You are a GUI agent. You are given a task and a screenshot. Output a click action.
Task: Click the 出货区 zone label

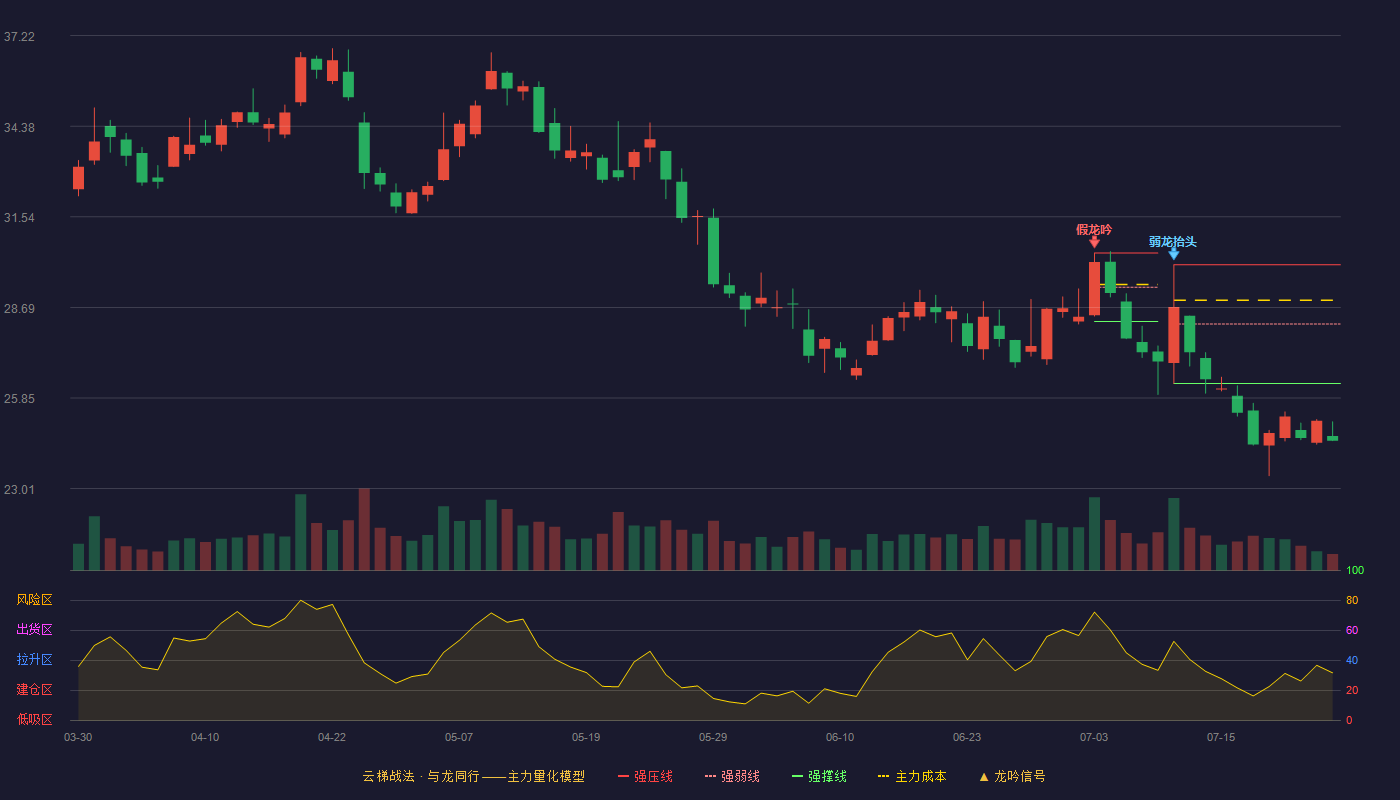(x=34, y=630)
